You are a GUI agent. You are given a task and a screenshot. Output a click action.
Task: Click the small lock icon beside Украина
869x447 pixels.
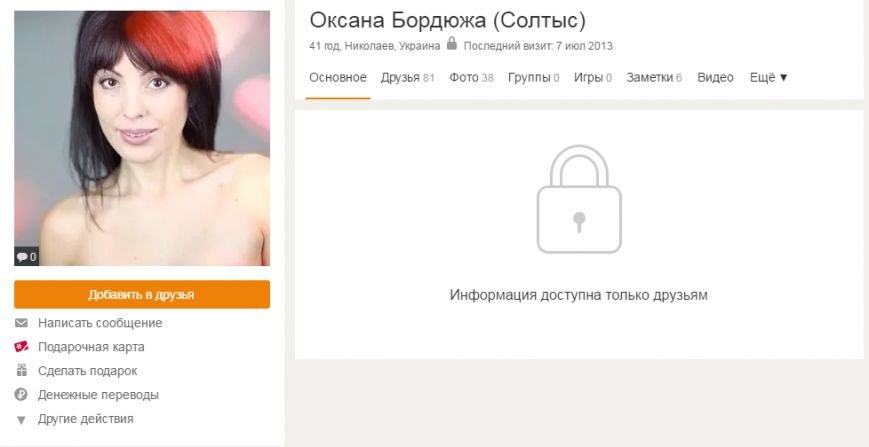452,43
